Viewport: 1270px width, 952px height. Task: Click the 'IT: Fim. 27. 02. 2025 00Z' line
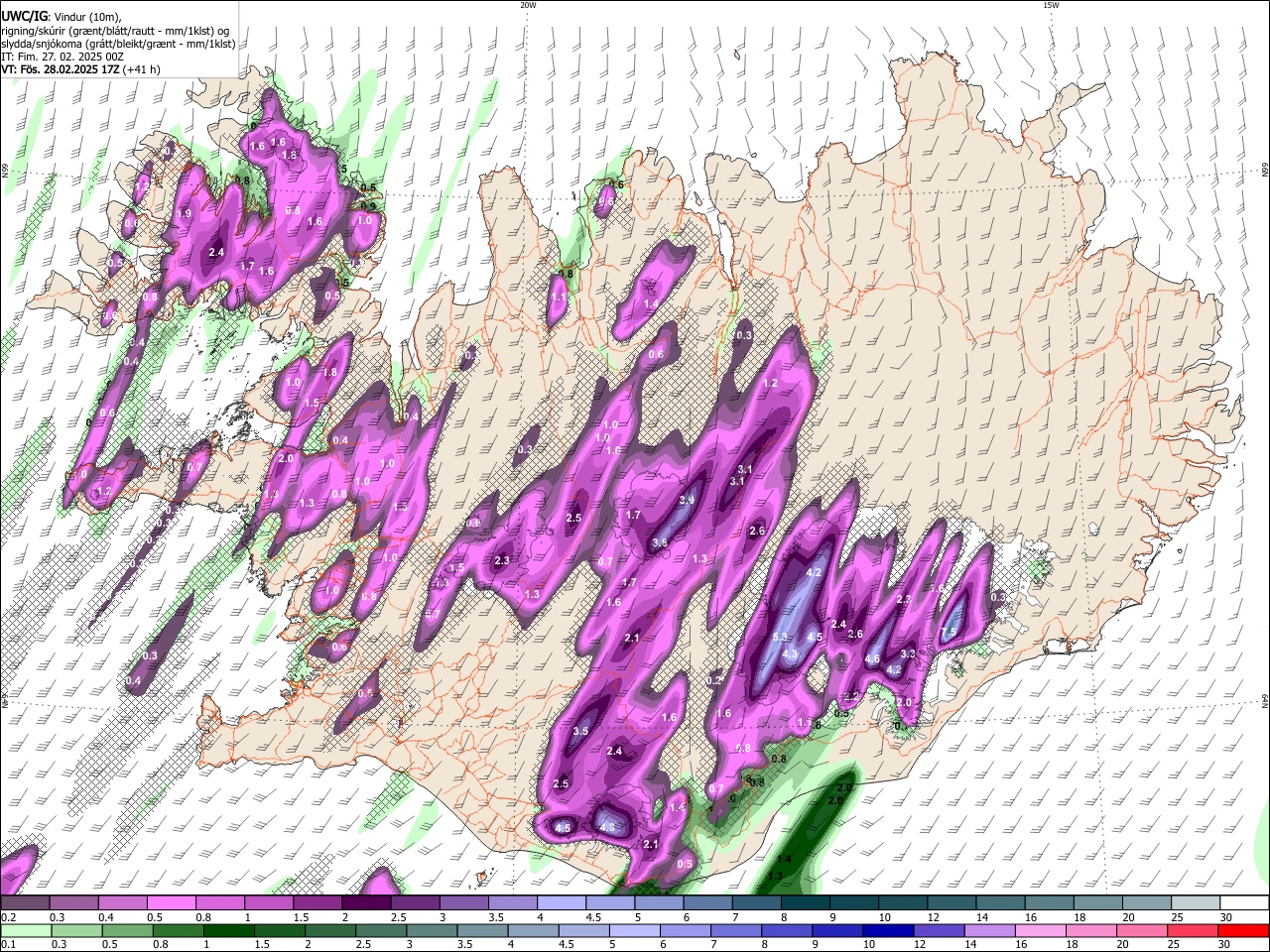63,57
